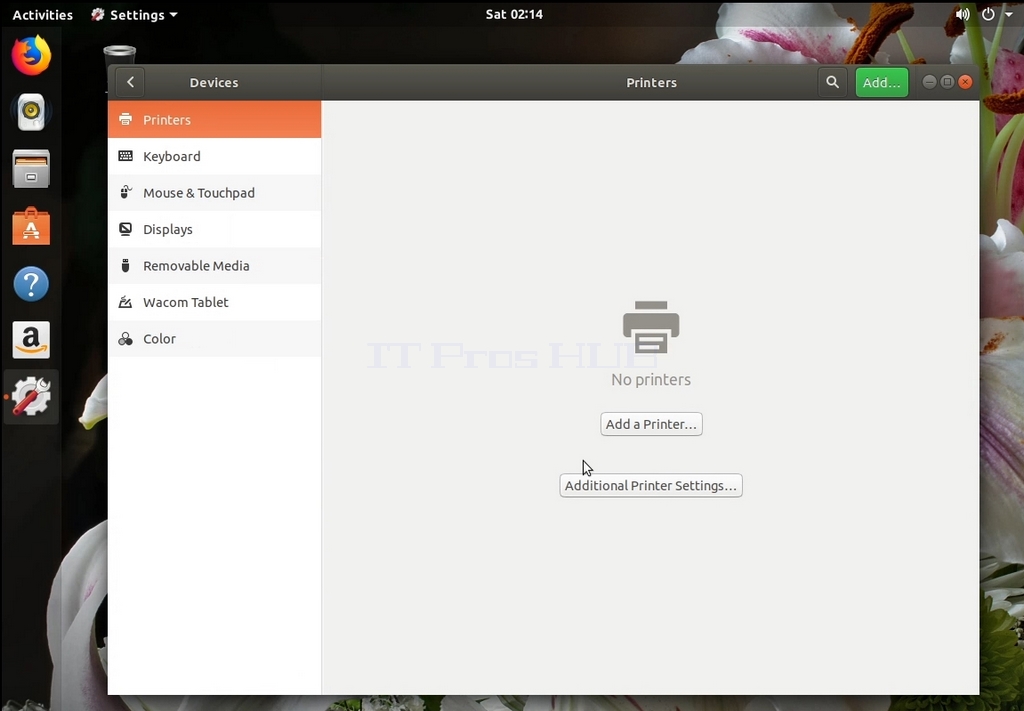Open the volume indicator in top bar
Image resolution: width=1024 pixels, height=711 pixels.
(963, 14)
